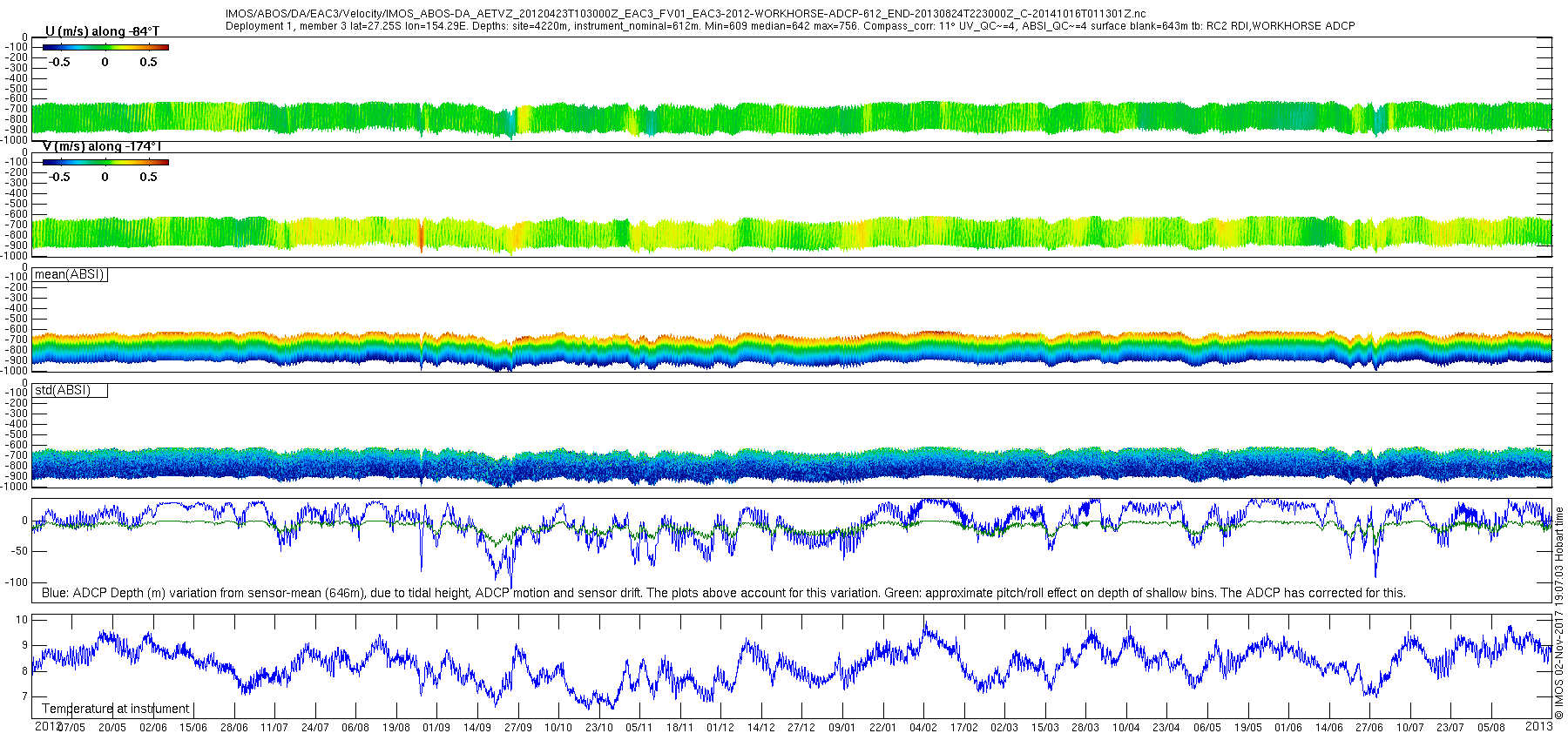Click the file path title line starting 'IMOS/ABOS/DA/EAC3'
The height and width of the screenshot is (740, 1568).
click(x=686, y=14)
